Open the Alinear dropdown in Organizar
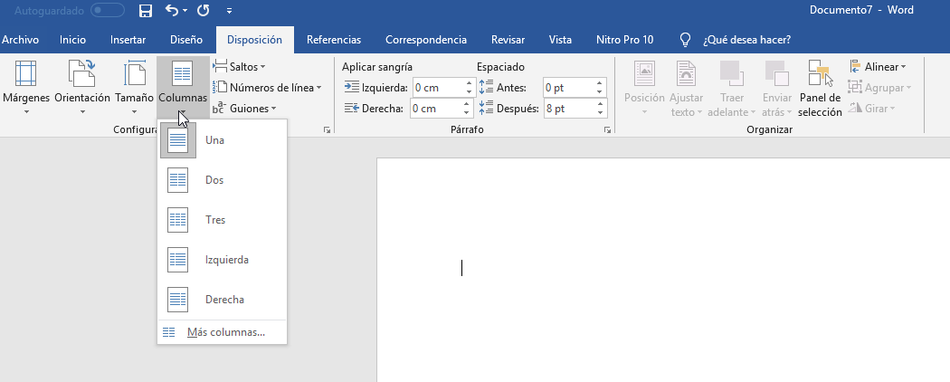The width and height of the screenshot is (950, 382). coord(877,67)
